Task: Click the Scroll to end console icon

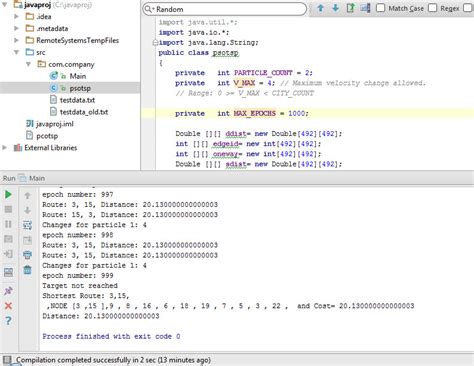Action: (x=27, y=240)
